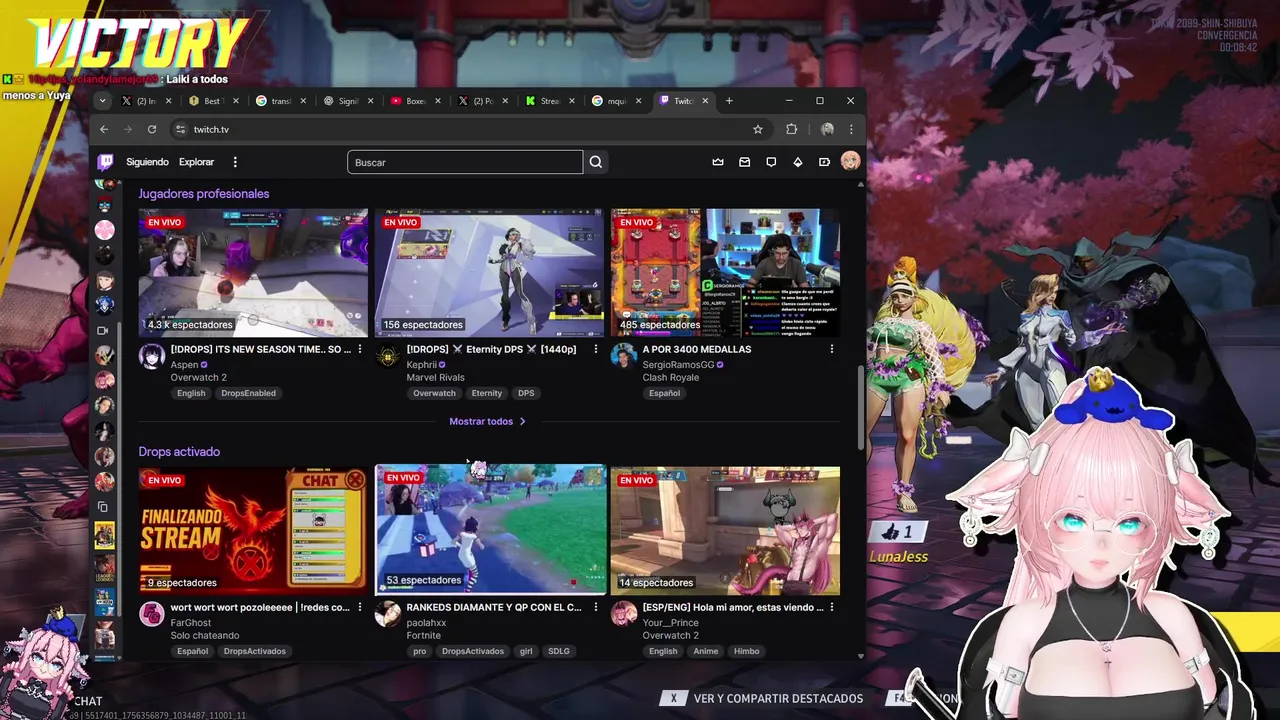Click the Fortnite game link
The image size is (1280, 720).
coord(424,635)
